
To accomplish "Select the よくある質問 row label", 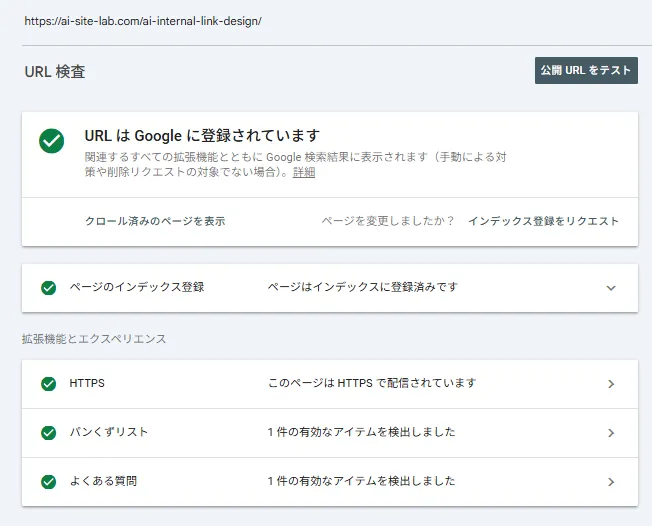I will 103,481.
